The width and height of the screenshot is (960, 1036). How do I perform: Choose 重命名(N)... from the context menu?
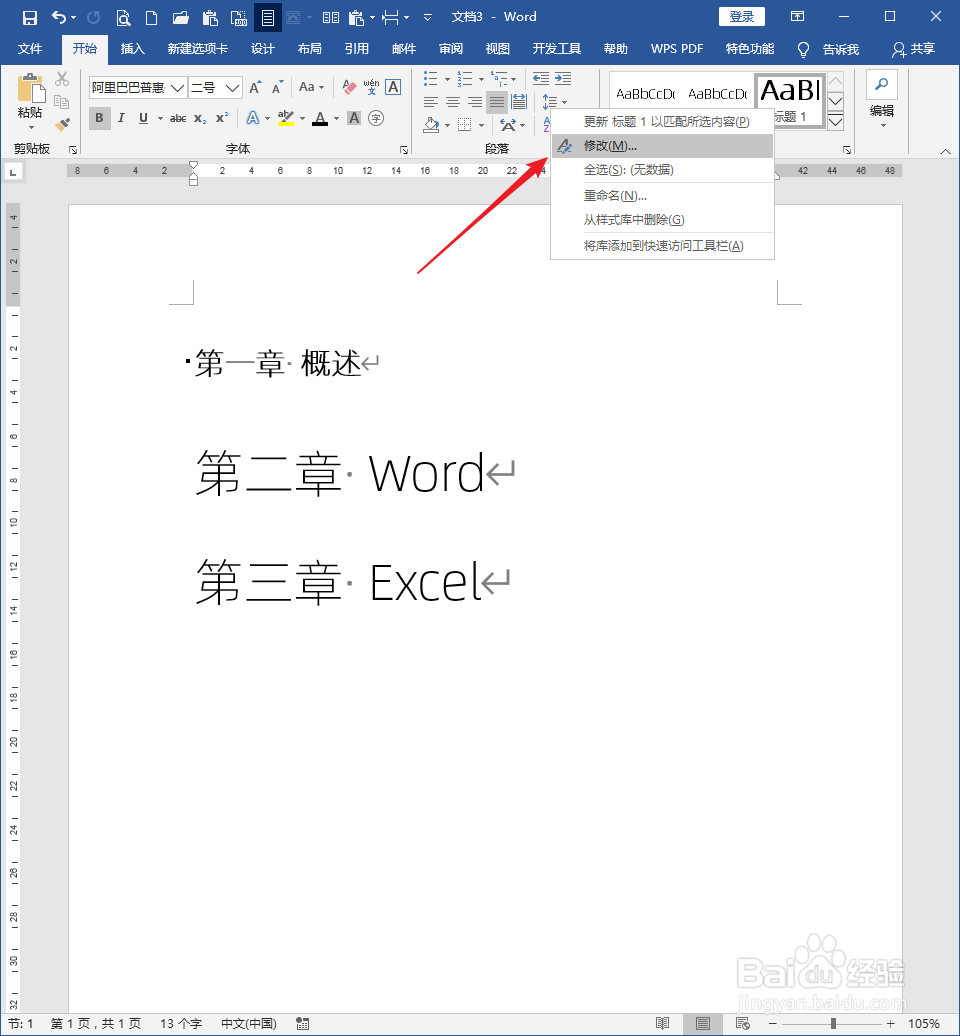pyautogui.click(x=662, y=196)
